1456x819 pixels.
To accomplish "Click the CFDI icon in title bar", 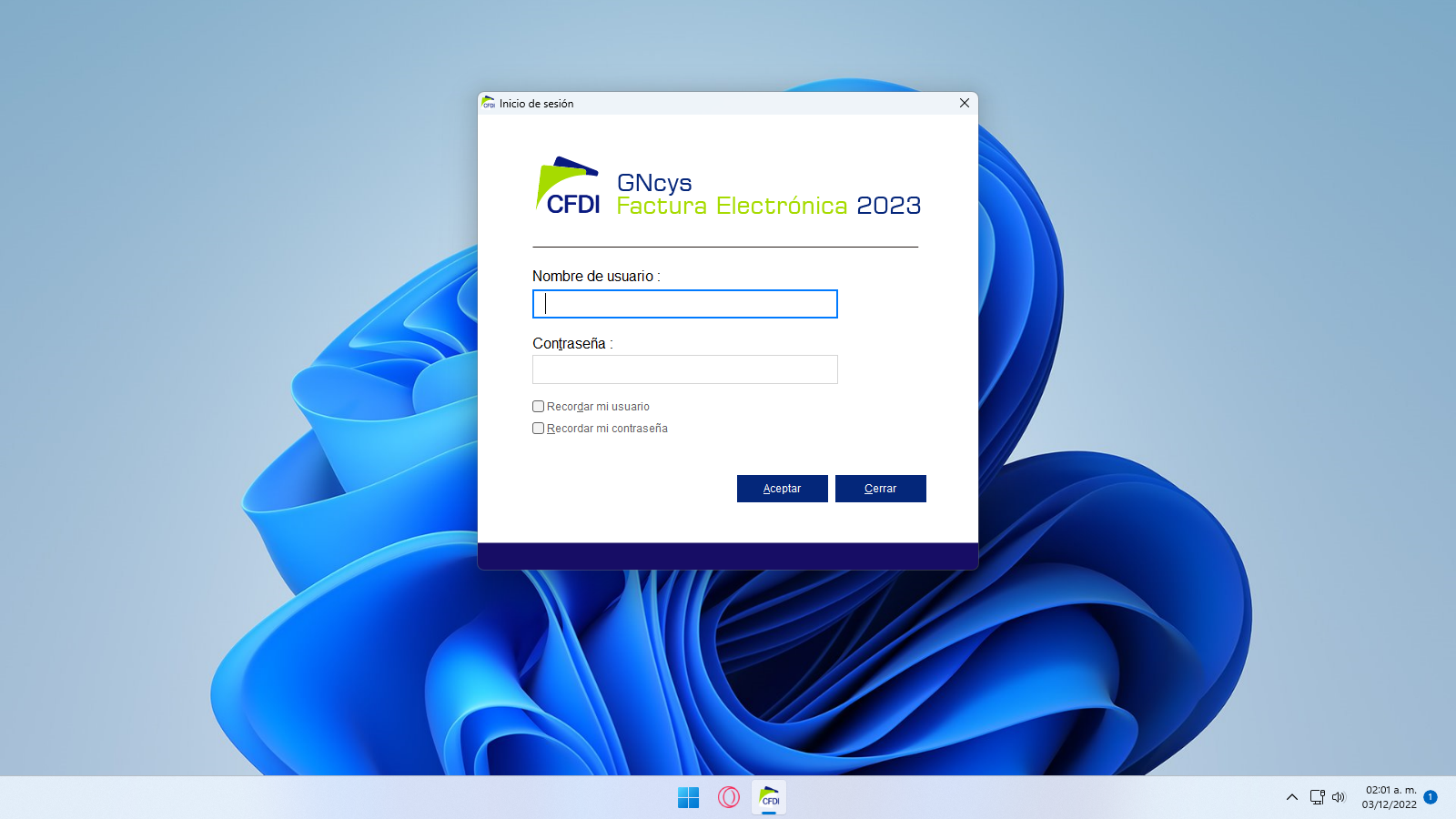I will point(489,103).
